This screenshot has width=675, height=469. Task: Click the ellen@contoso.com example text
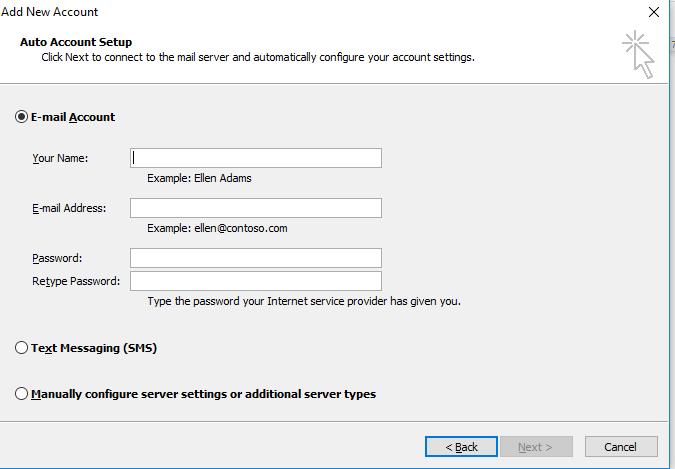click(241, 228)
